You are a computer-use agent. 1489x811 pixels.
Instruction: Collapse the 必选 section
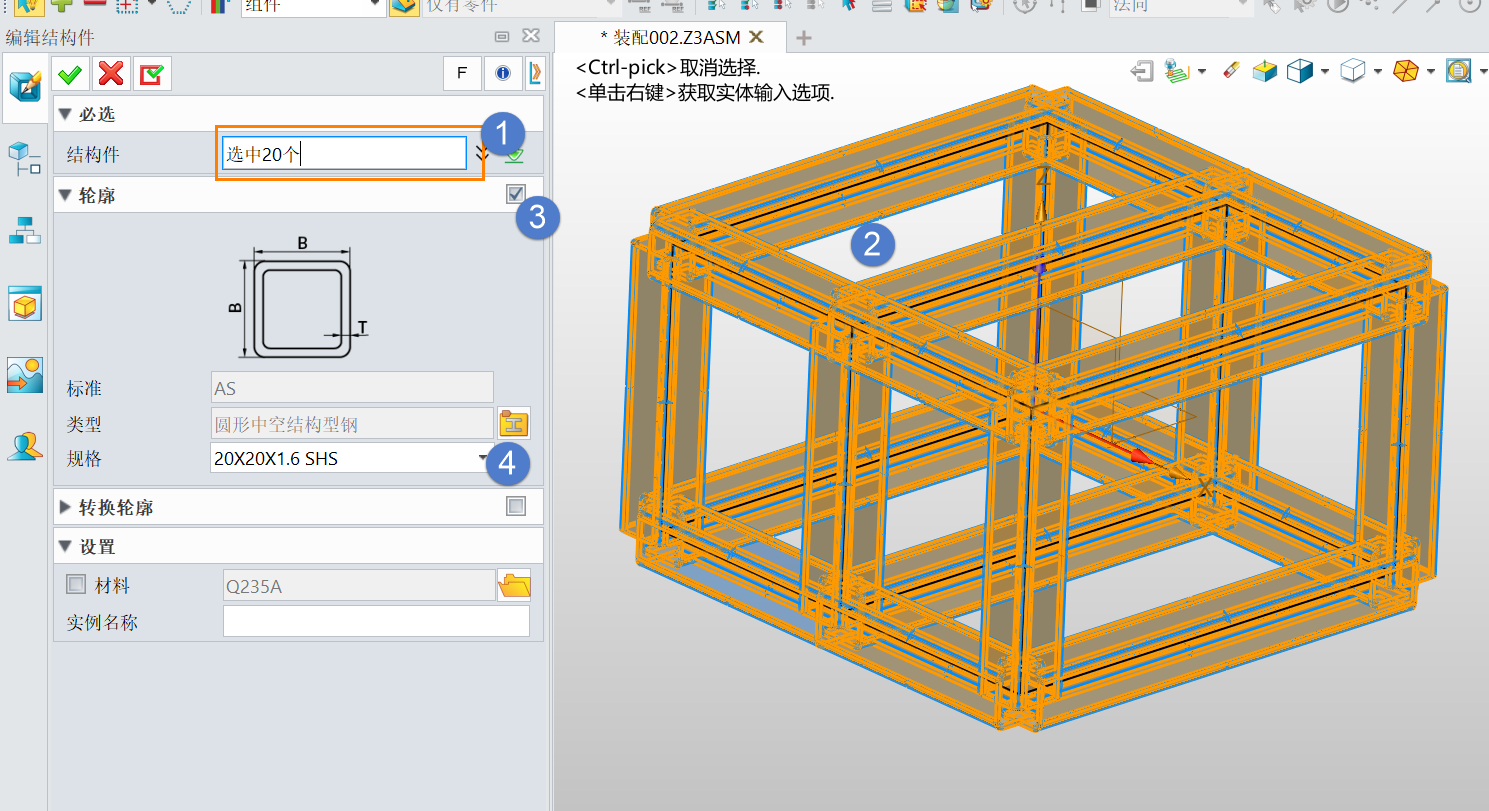pos(65,114)
